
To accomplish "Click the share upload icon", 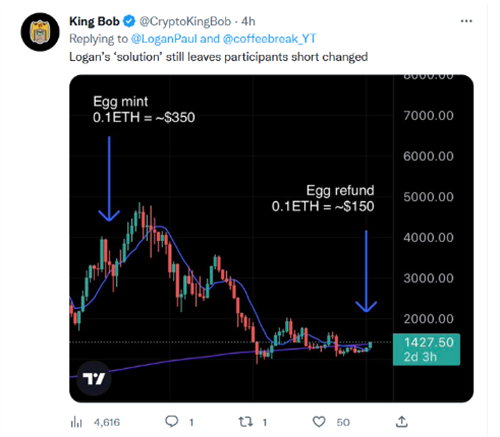I will [x=402, y=422].
